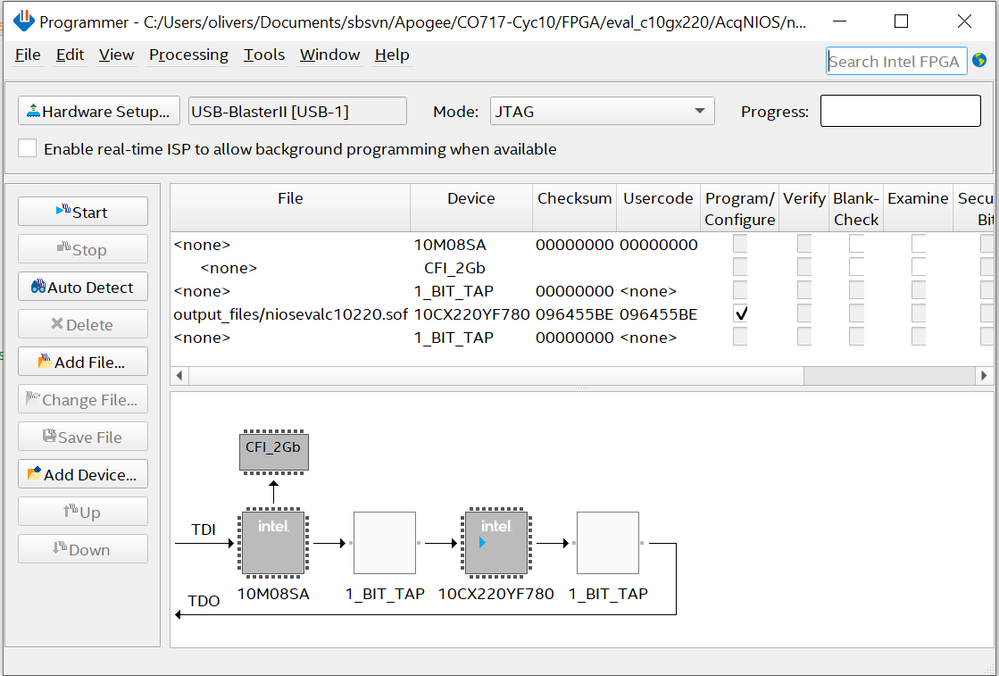Toggle Verify for CFI_2Gb row
The height and width of the screenshot is (676, 999).
pos(804,267)
